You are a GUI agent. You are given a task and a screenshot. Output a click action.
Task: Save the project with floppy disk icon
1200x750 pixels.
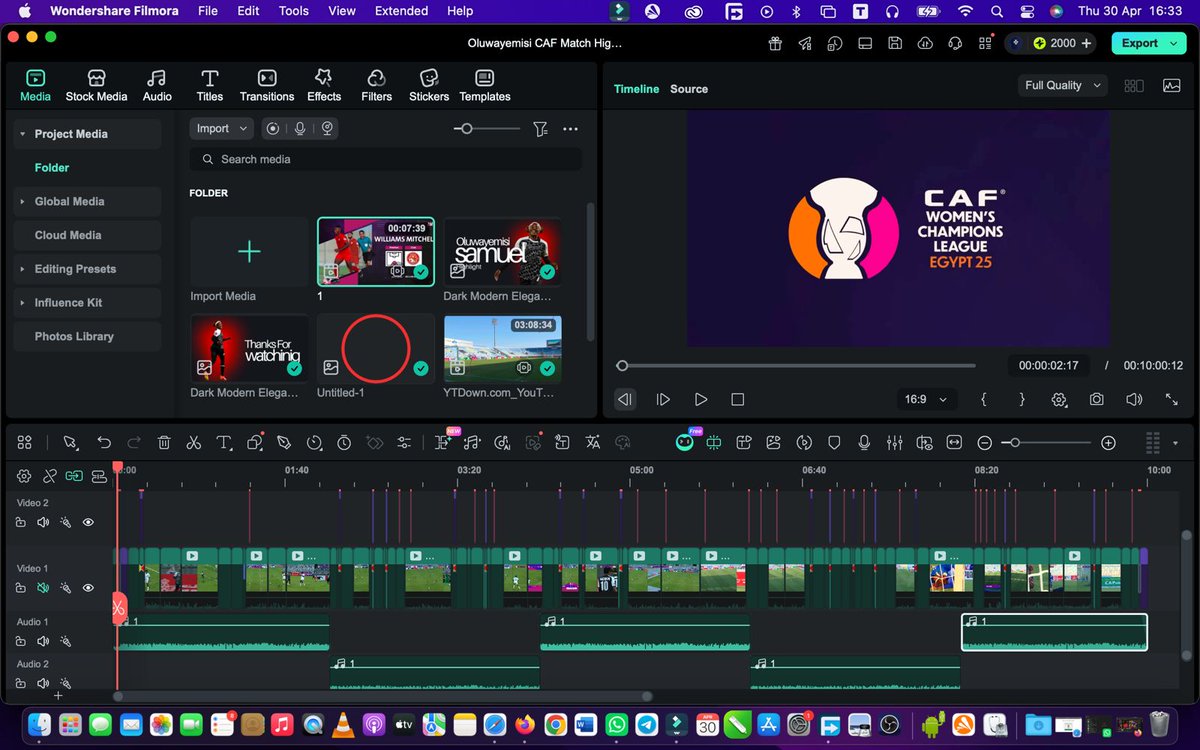pyautogui.click(x=895, y=43)
